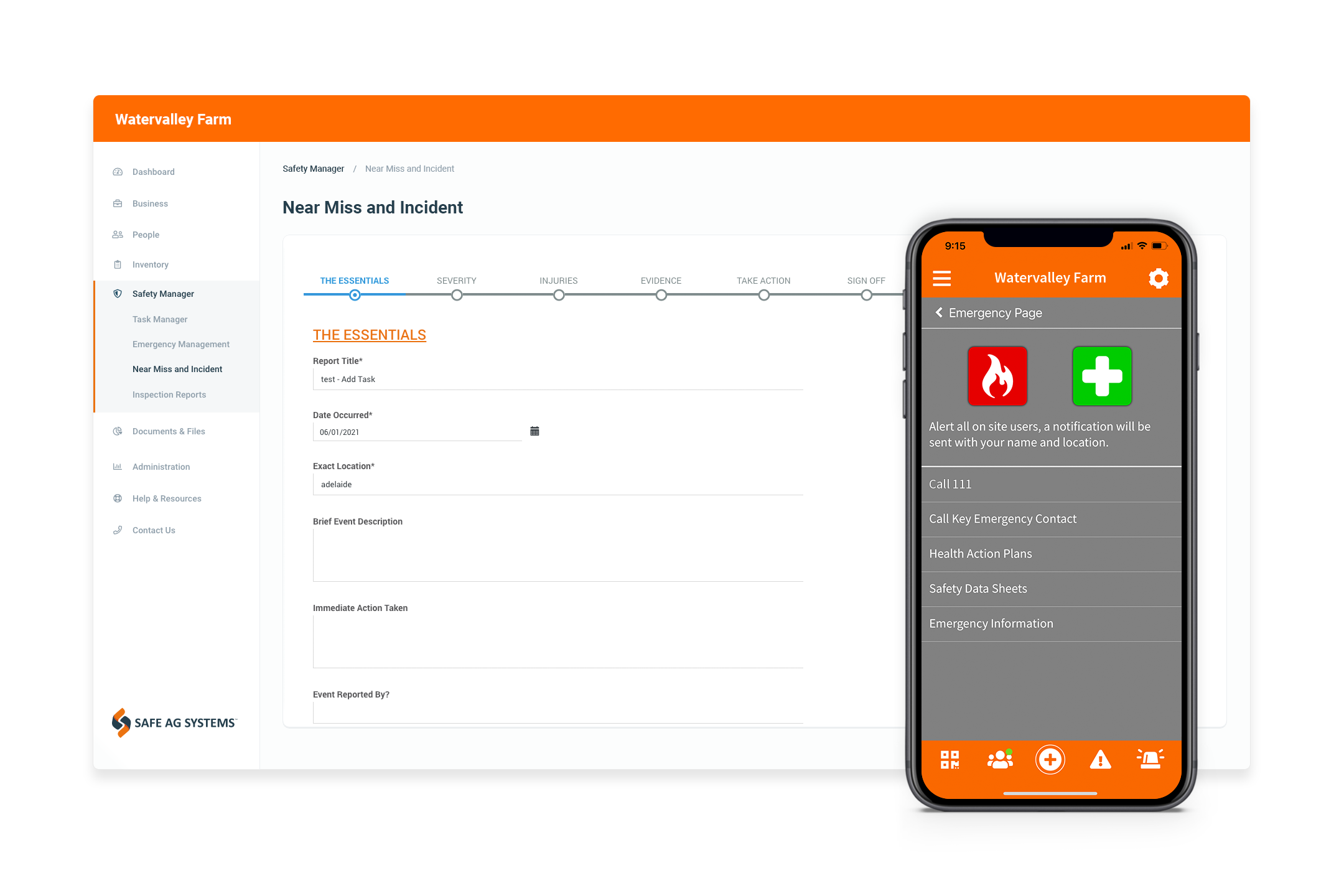Click Call 111 emergency link

click(1043, 484)
